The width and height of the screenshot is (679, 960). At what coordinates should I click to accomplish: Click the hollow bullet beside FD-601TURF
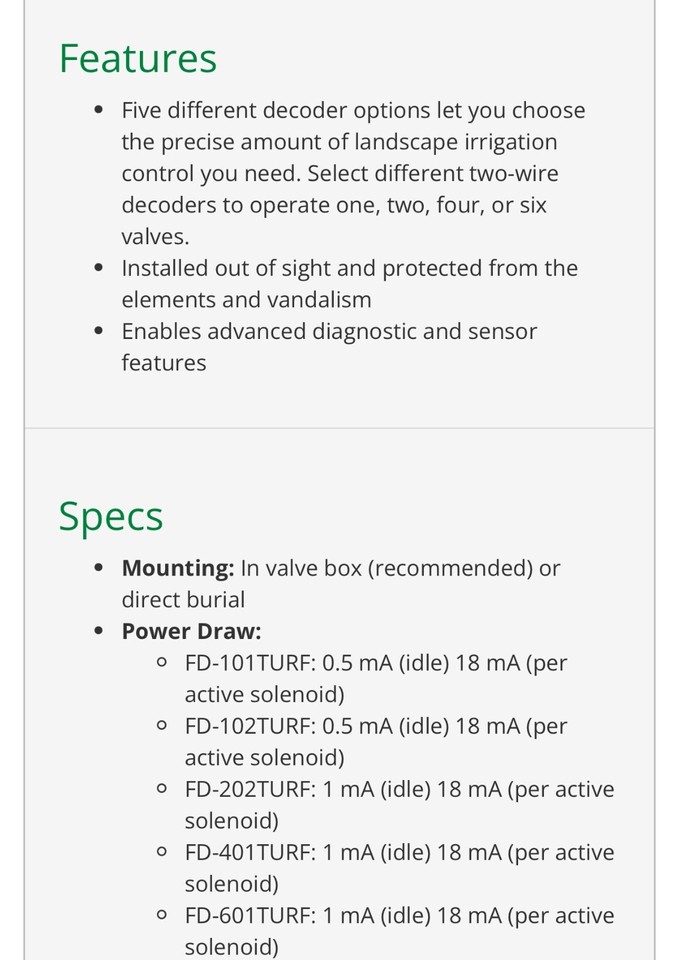coord(162,916)
